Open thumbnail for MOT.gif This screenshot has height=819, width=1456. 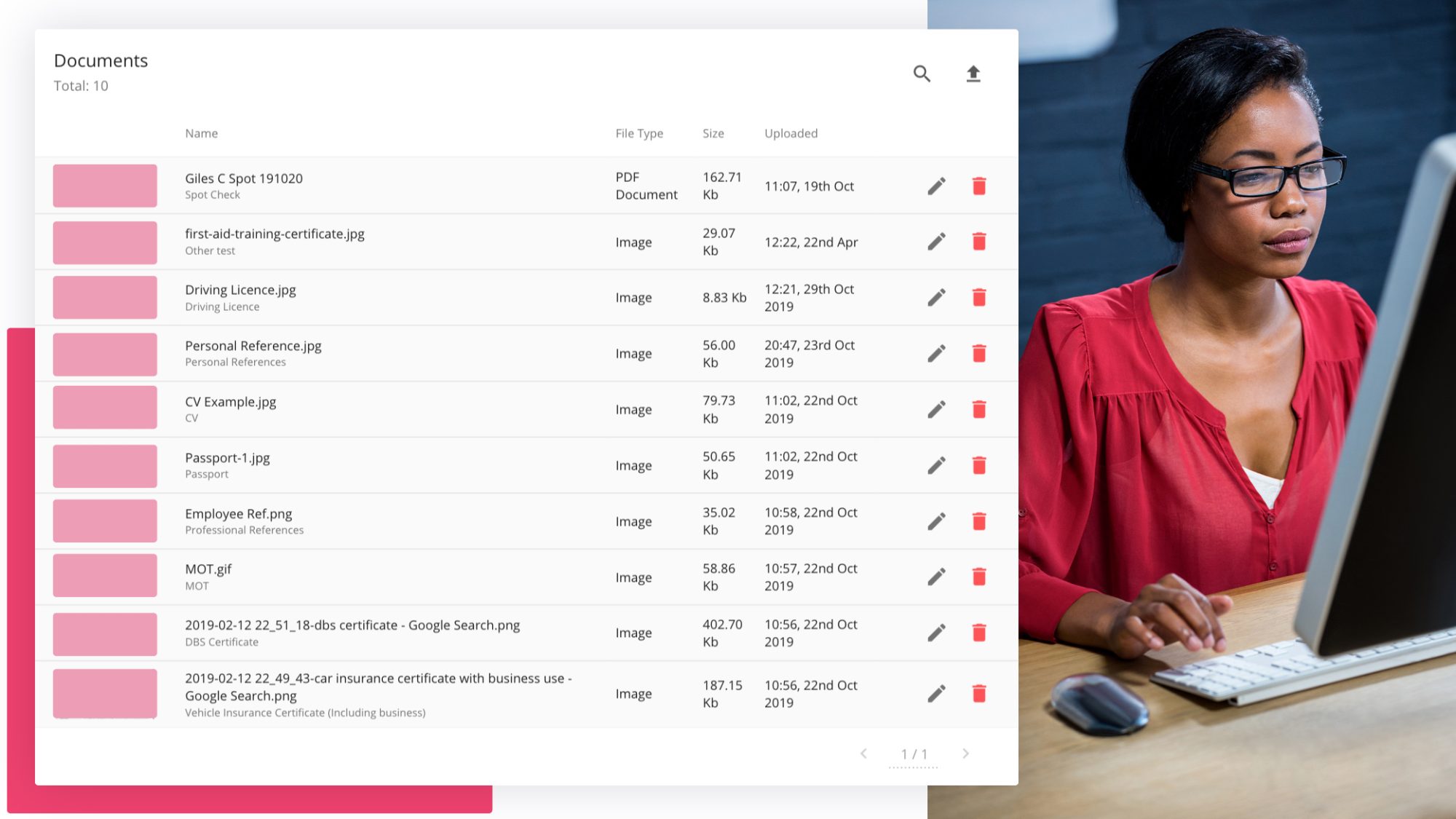[105, 575]
